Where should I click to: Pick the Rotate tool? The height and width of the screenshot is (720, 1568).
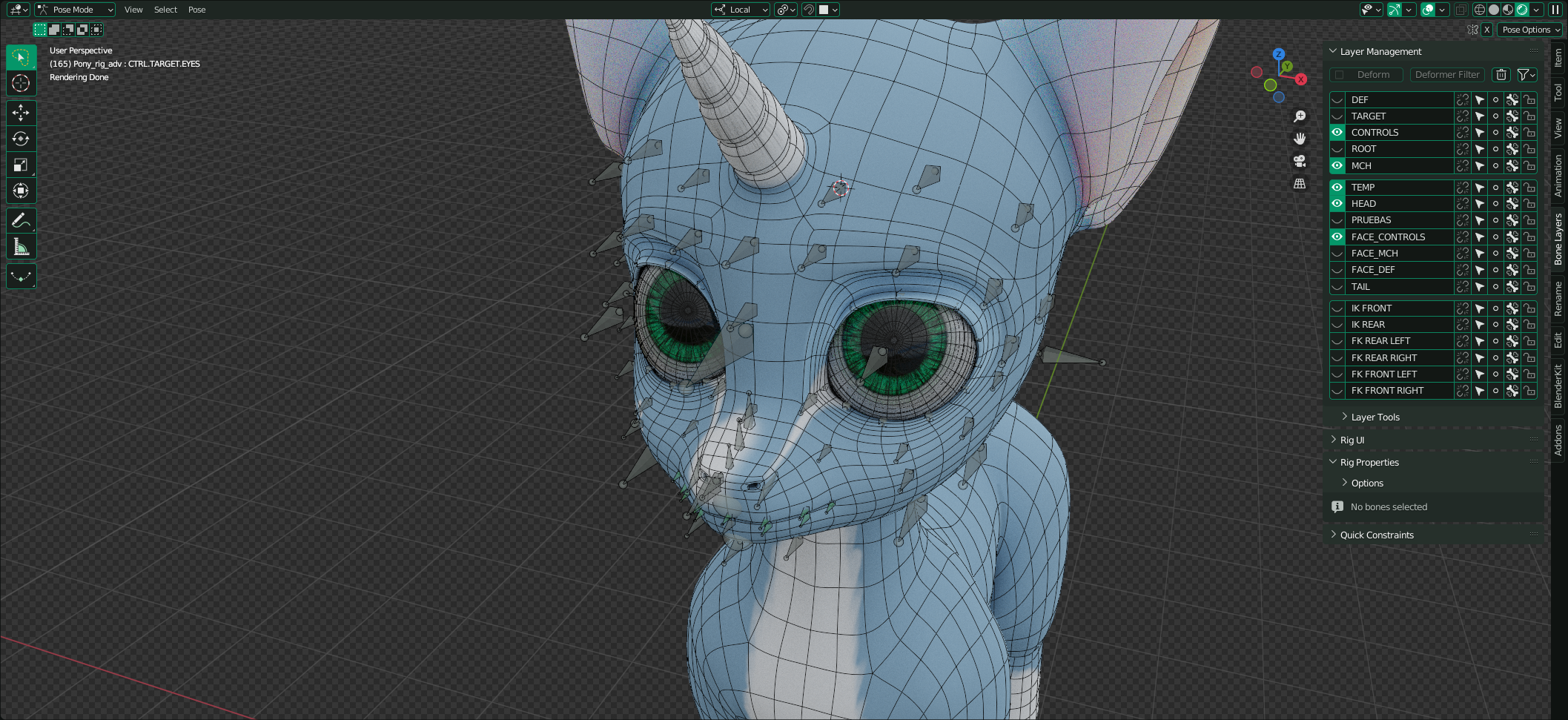point(21,139)
